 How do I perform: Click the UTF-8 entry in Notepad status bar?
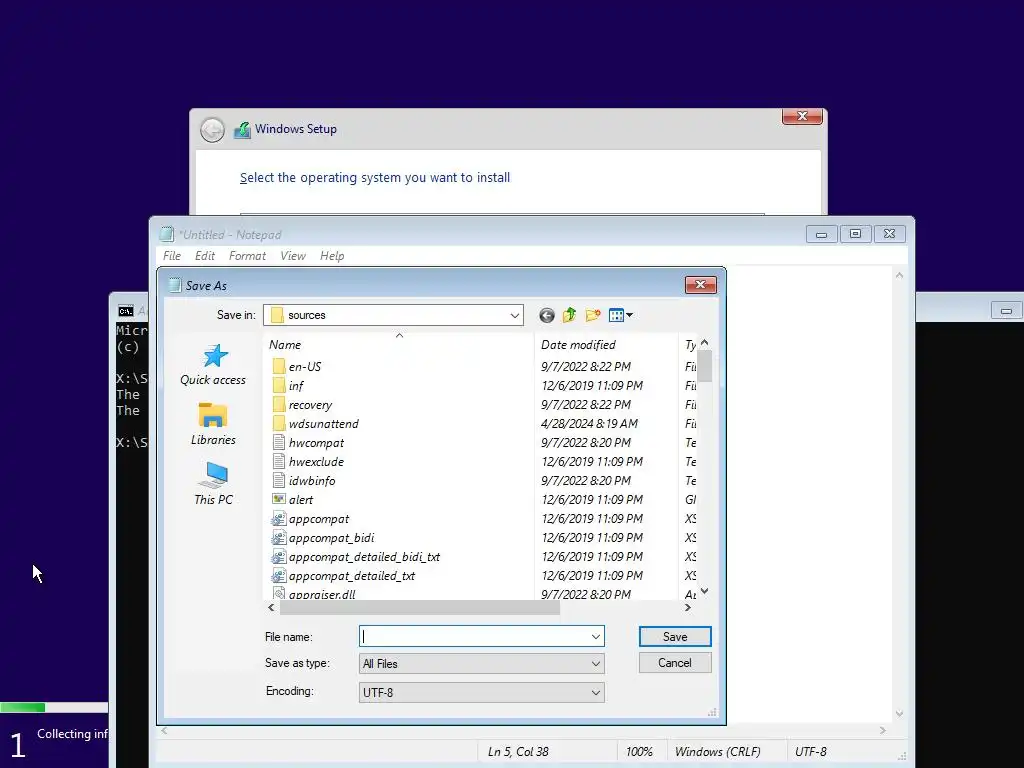810,752
